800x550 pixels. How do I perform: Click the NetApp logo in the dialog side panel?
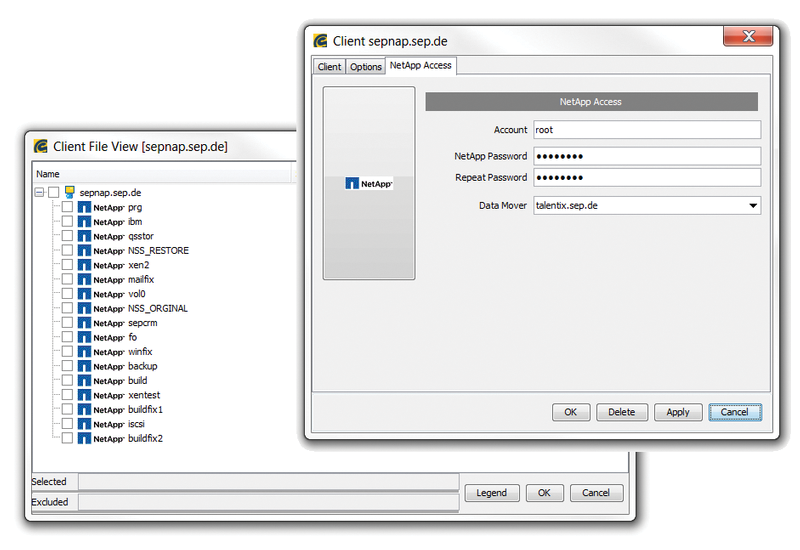[369, 184]
